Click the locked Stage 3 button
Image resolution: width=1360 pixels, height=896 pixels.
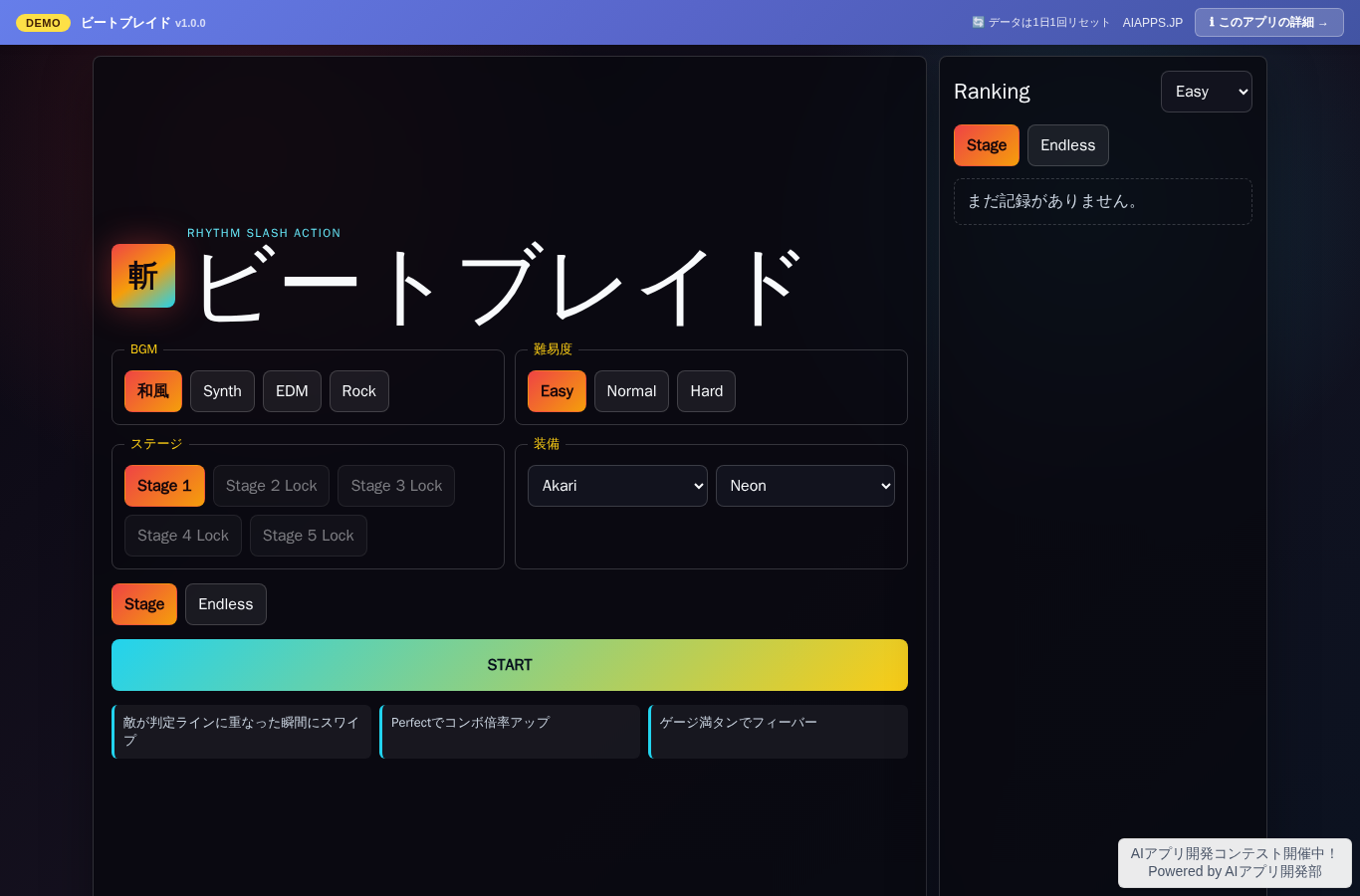tap(396, 486)
